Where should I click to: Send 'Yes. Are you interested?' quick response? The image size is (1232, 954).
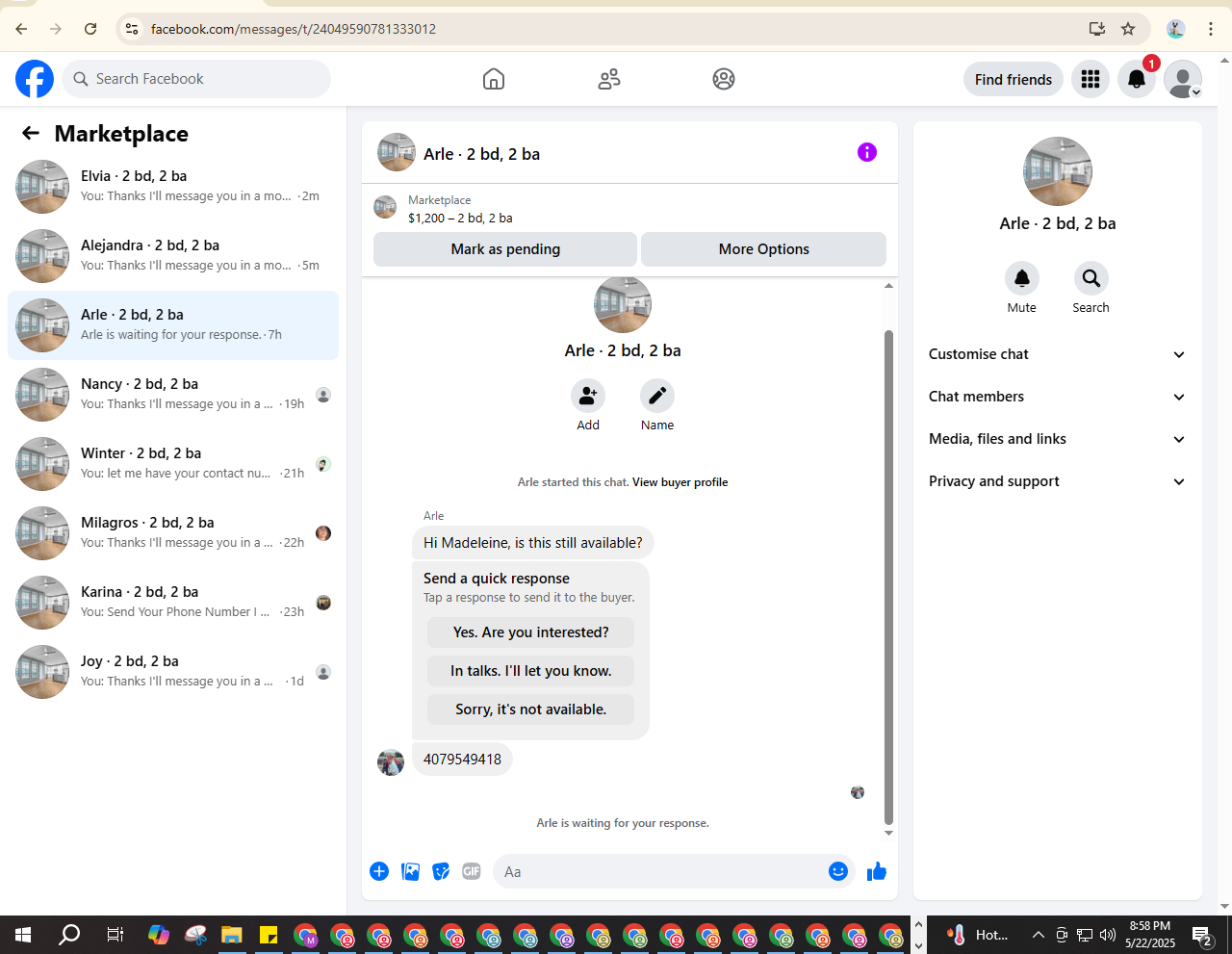(x=531, y=632)
